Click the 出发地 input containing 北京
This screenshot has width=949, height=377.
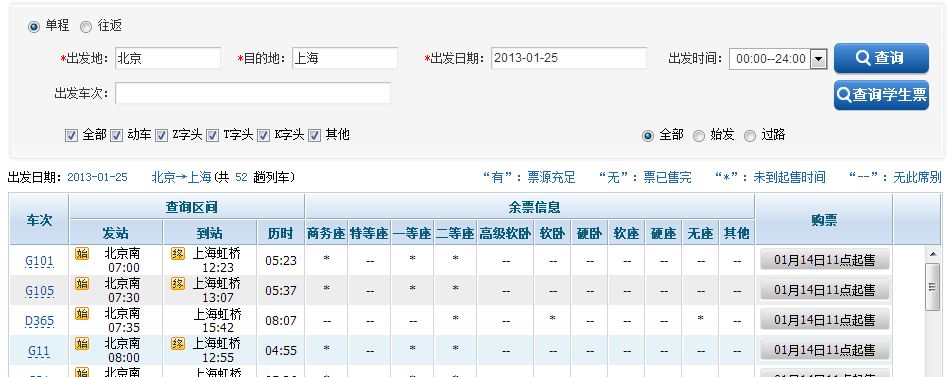[x=168, y=59]
